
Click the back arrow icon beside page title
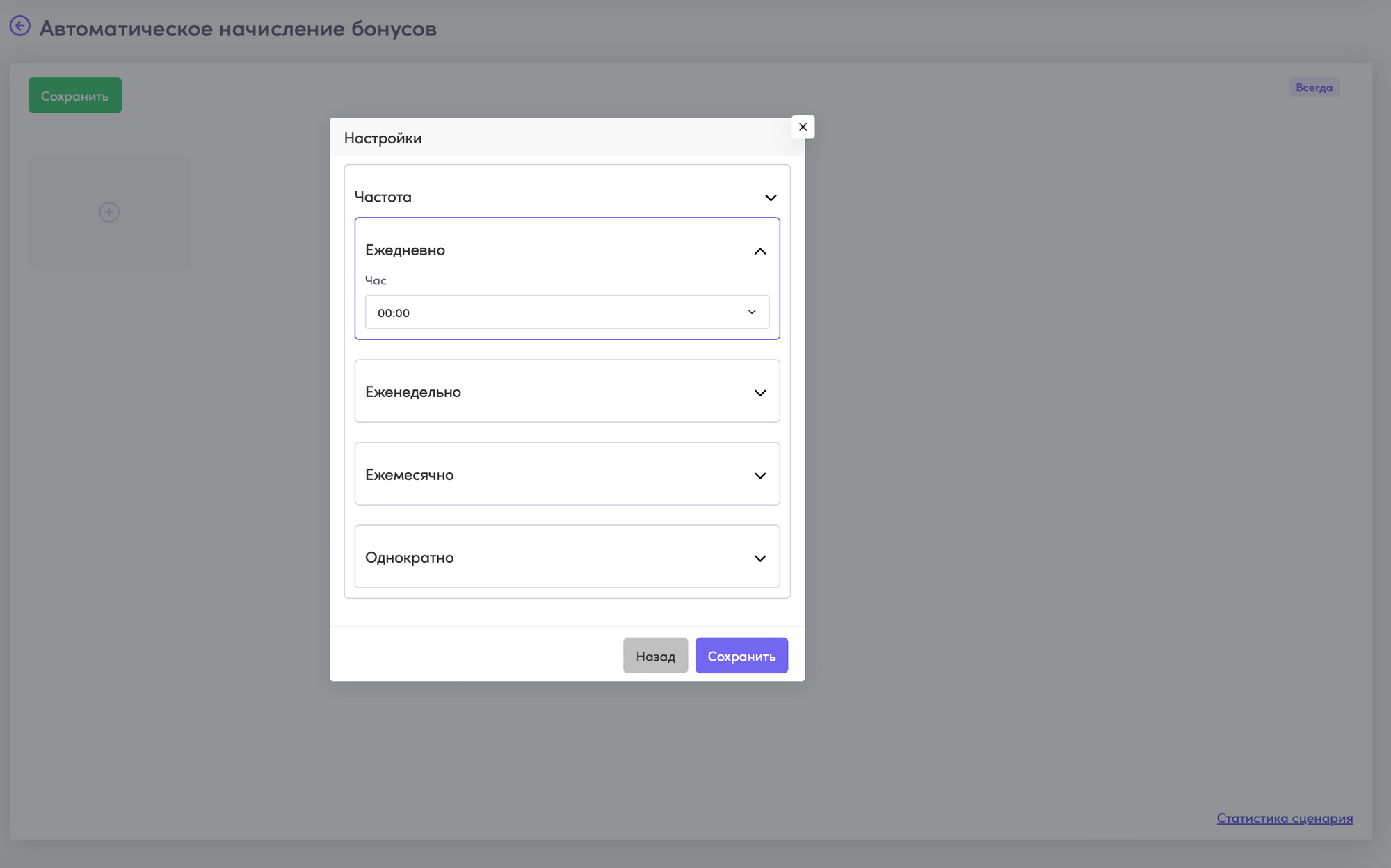click(x=19, y=26)
